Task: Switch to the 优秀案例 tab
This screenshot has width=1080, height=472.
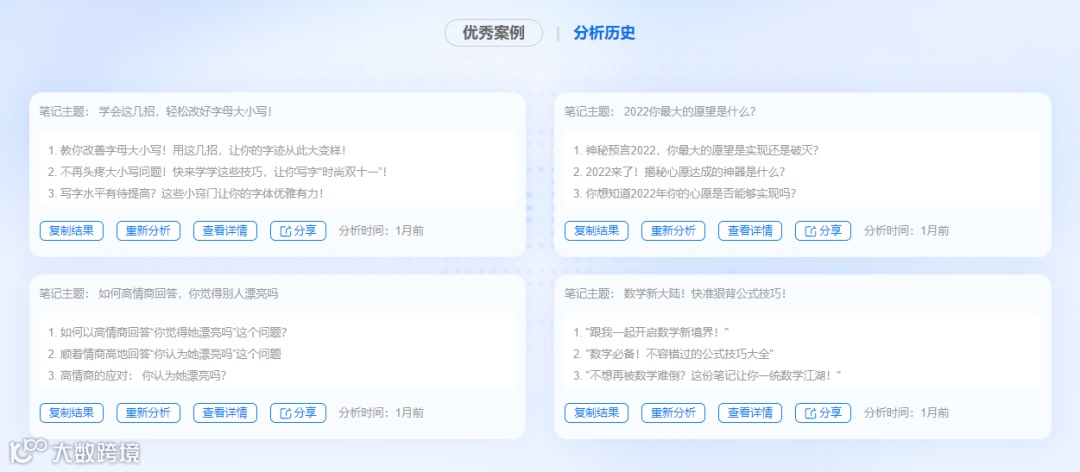Action: [x=494, y=33]
